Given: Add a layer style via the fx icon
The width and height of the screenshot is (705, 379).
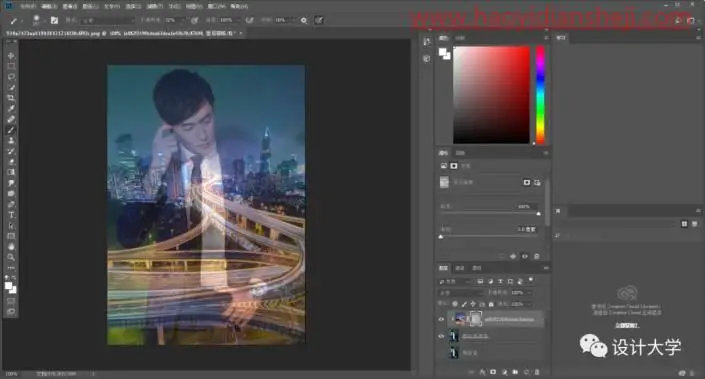Looking at the screenshot, I should pyautogui.click(x=482, y=372).
